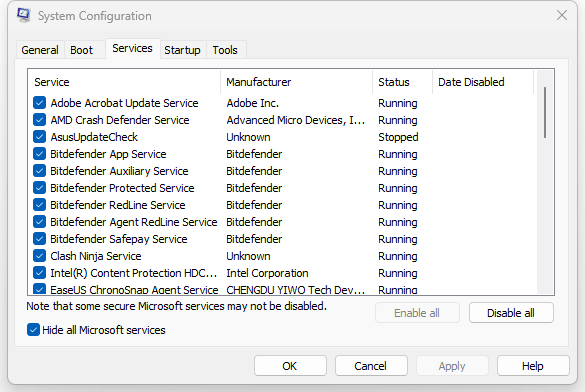Image resolution: width=585 pixels, height=392 pixels.
Task: Click Unknown manufacturer of AsusUpdateCheck
Action: (x=248, y=137)
